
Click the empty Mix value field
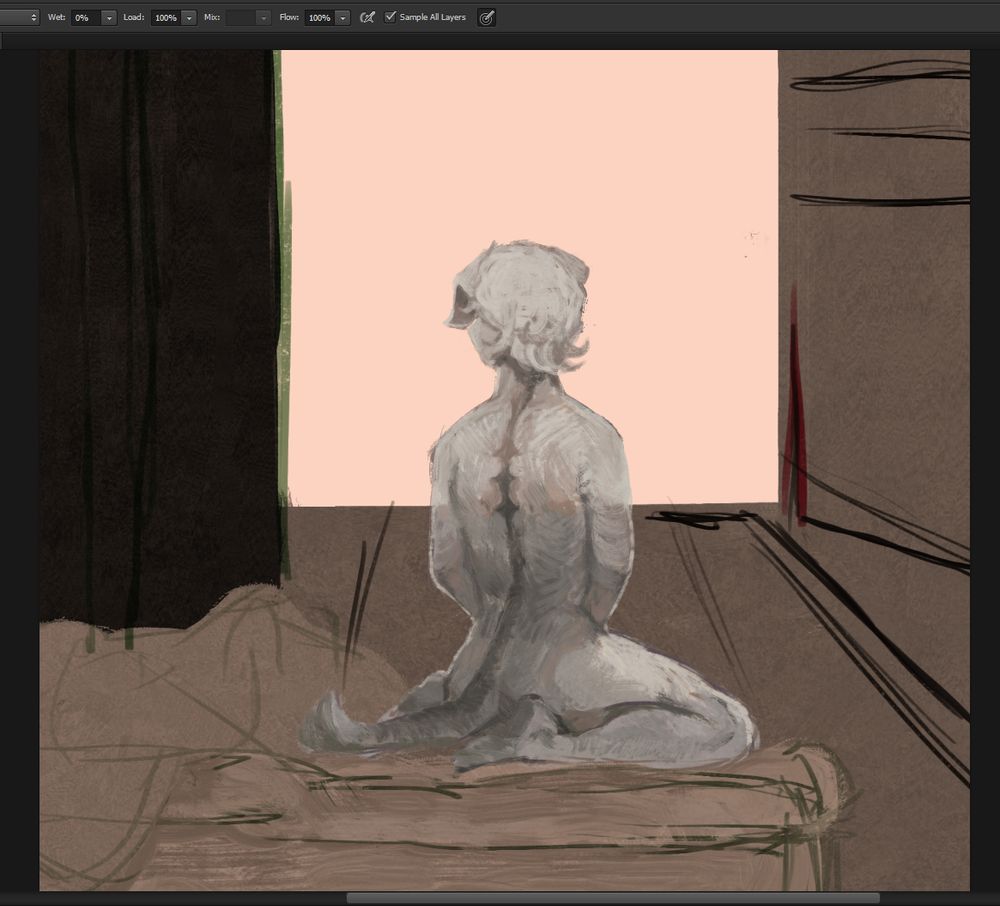(240, 17)
